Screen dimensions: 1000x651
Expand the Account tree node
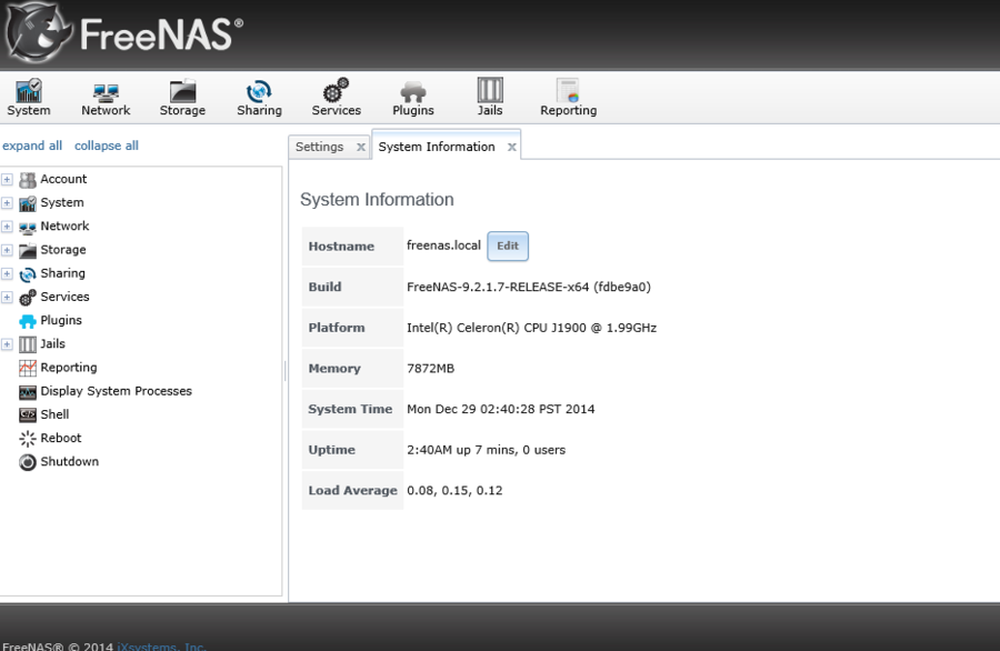[x=7, y=180]
